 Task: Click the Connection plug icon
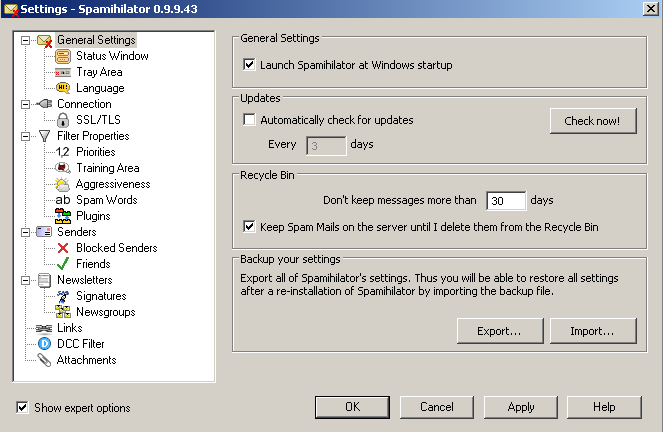click(x=44, y=104)
